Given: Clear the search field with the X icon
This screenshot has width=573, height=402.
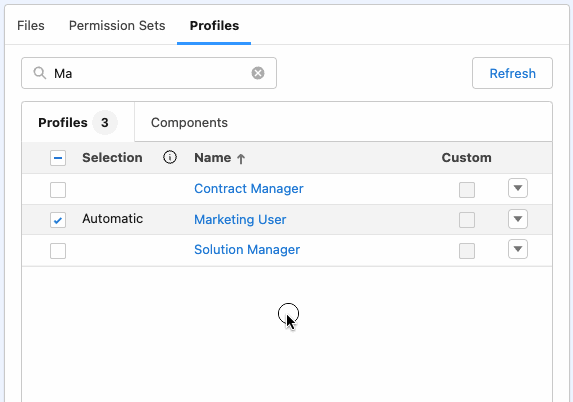Looking at the screenshot, I should 258,73.
